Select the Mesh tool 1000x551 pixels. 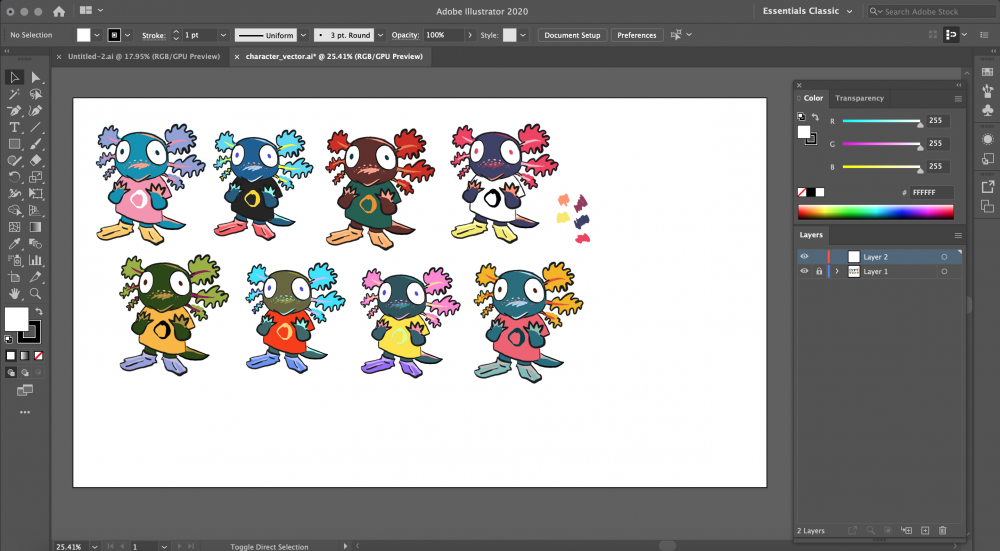tap(13, 226)
